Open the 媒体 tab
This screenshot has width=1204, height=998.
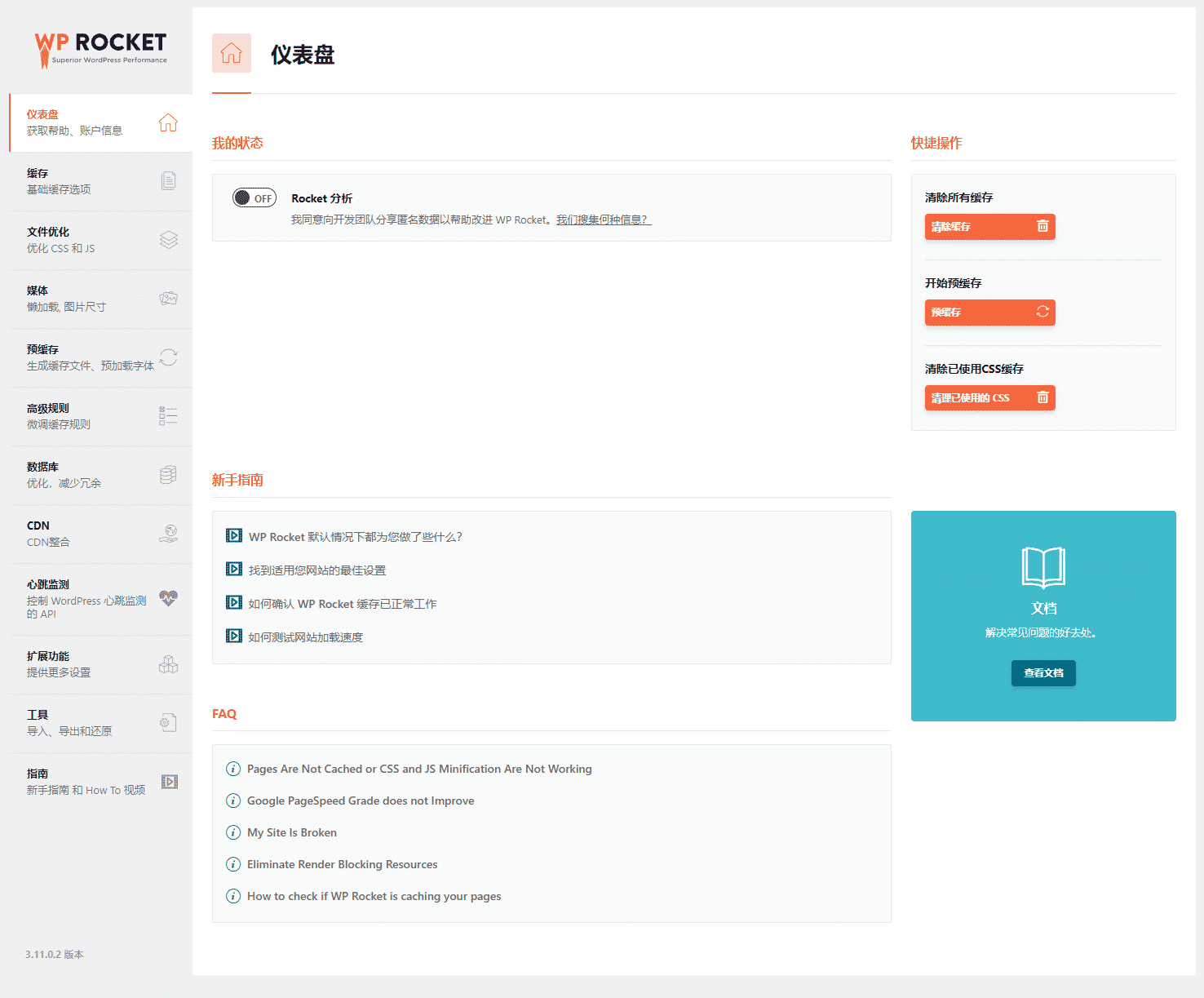[x=101, y=299]
